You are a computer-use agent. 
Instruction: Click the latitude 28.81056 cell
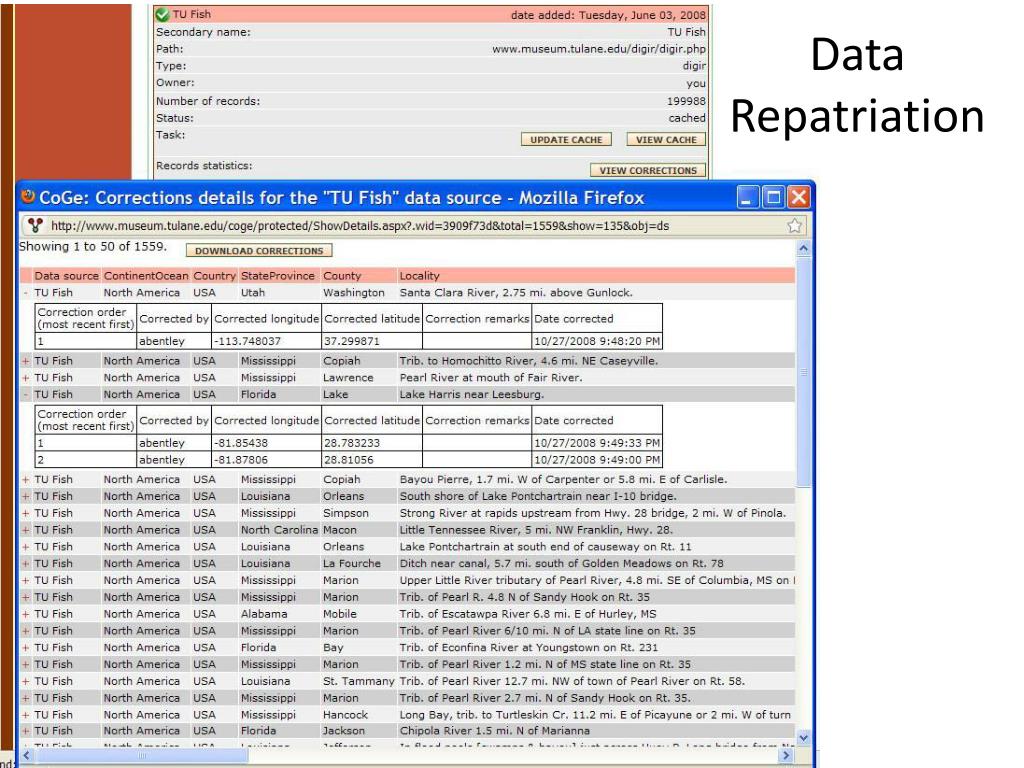click(372, 460)
